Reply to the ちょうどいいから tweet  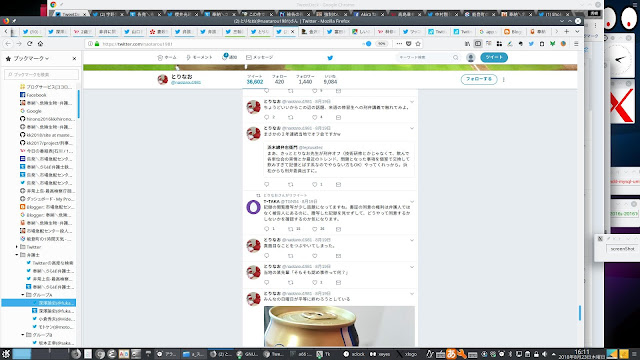point(267,117)
